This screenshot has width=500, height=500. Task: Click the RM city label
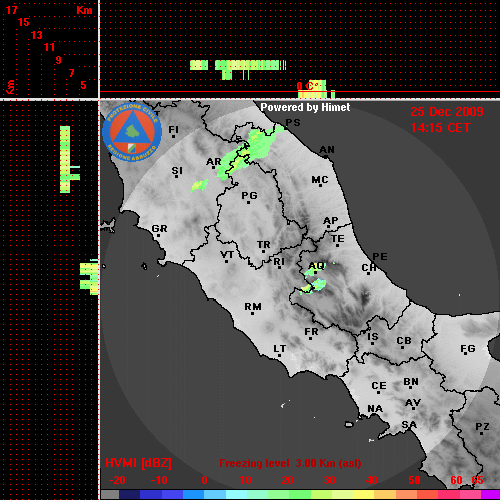[x=253, y=307]
